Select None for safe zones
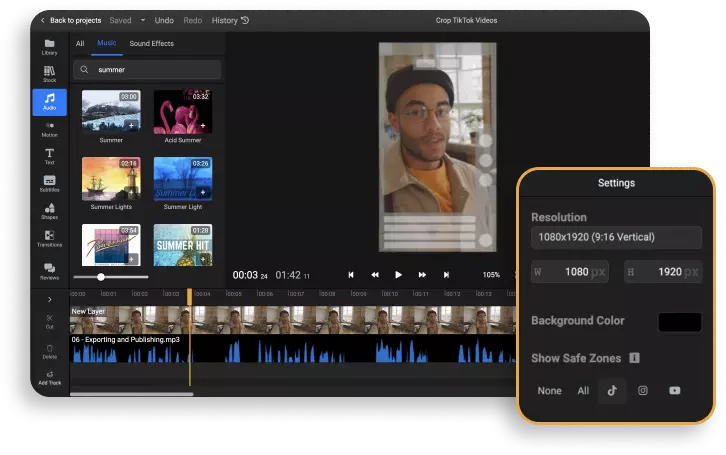 coord(549,391)
